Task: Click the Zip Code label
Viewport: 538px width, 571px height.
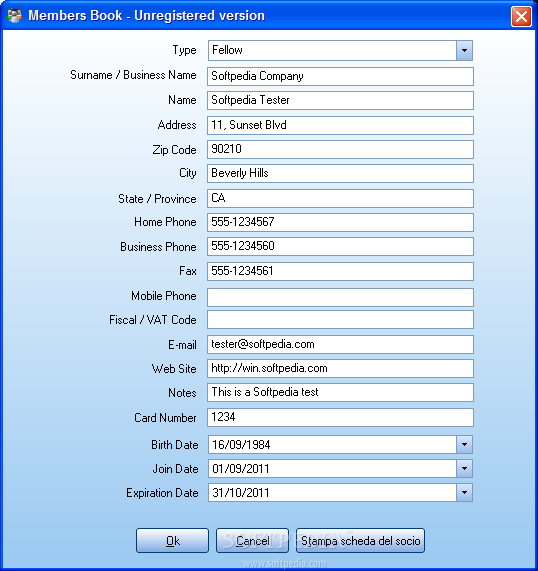Action: point(174,150)
